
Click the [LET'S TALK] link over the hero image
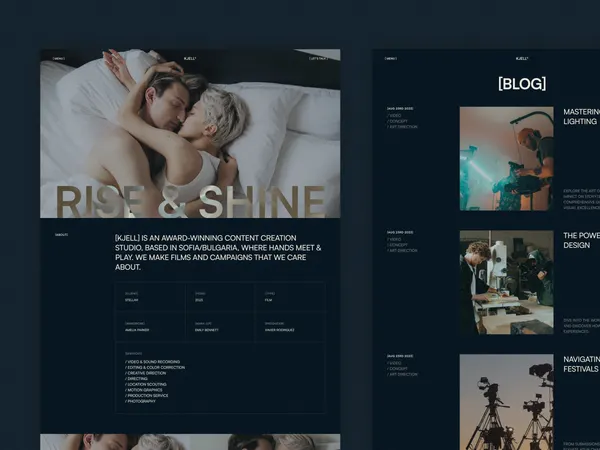point(318,59)
